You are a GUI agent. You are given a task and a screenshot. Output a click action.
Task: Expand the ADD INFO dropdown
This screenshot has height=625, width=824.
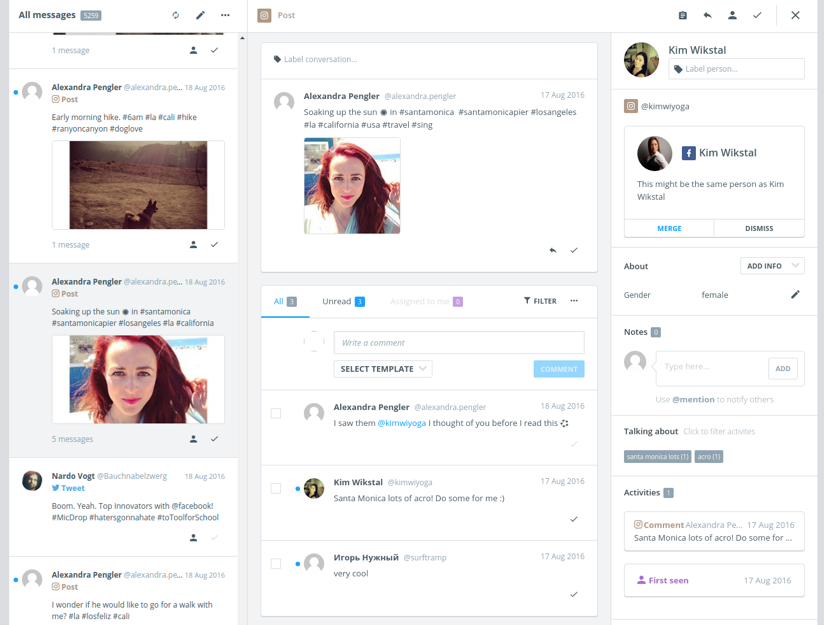pyautogui.click(x=772, y=266)
